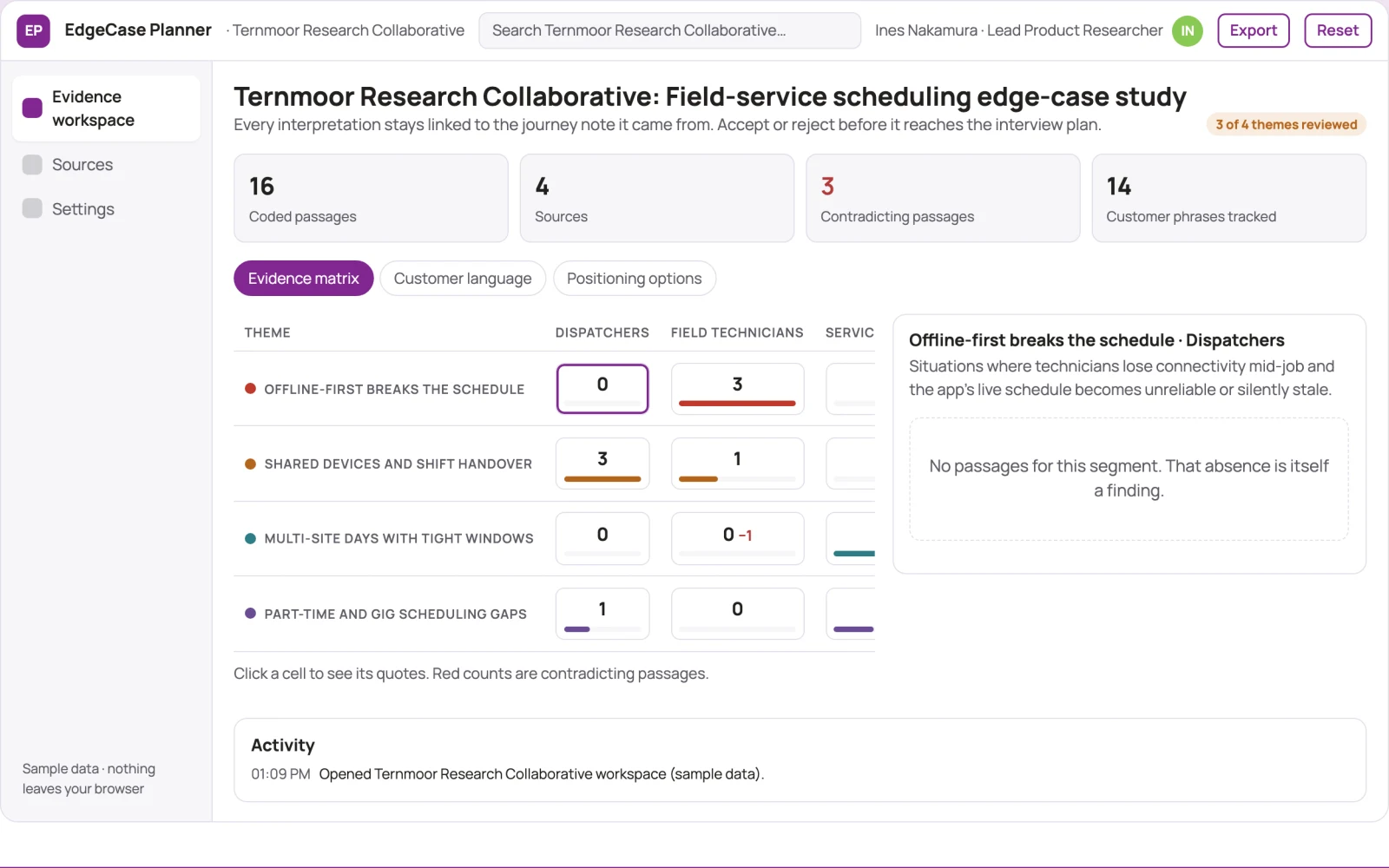Select Multi-site days Field Technicians cell 0 -1
Viewport: 1389px width, 868px height.
(x=737, y=538)
